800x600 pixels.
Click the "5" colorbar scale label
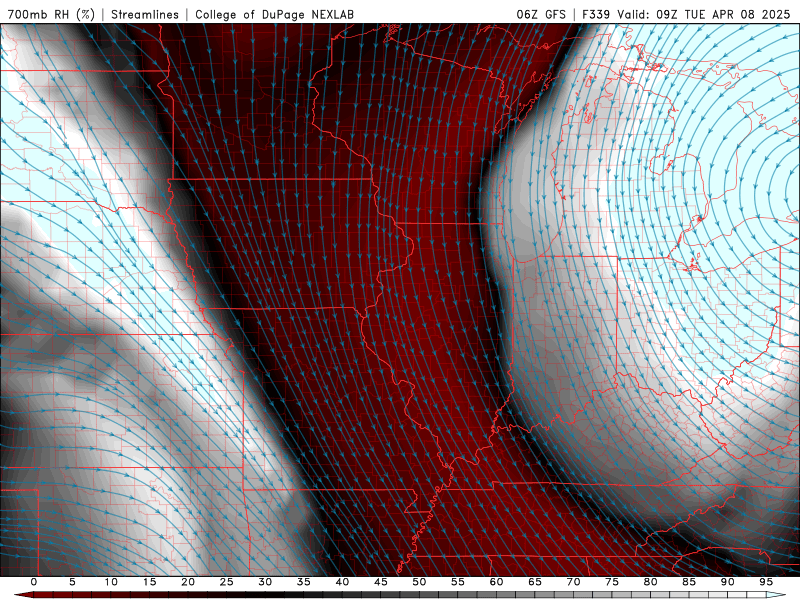(x=72, y=582)
